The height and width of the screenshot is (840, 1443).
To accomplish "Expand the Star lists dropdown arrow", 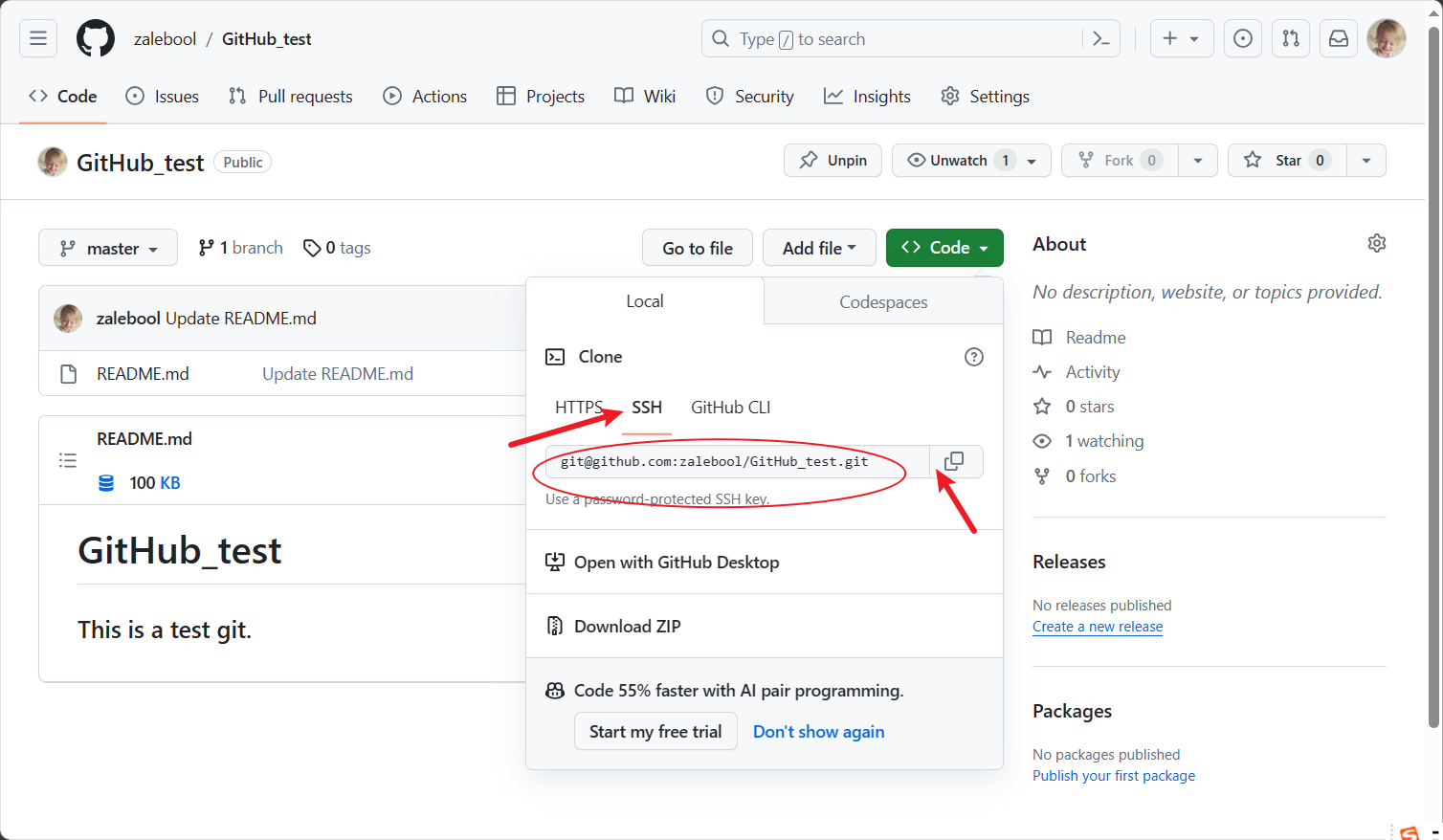I will [1366, 161].
